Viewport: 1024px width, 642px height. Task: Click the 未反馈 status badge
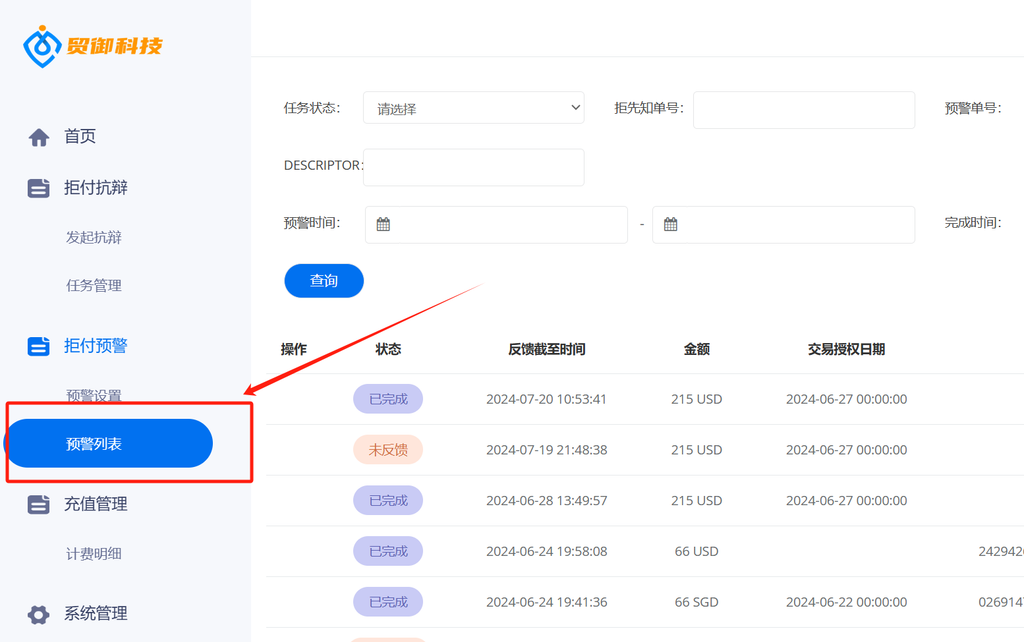pyautogui.click(x=388, y=450)
